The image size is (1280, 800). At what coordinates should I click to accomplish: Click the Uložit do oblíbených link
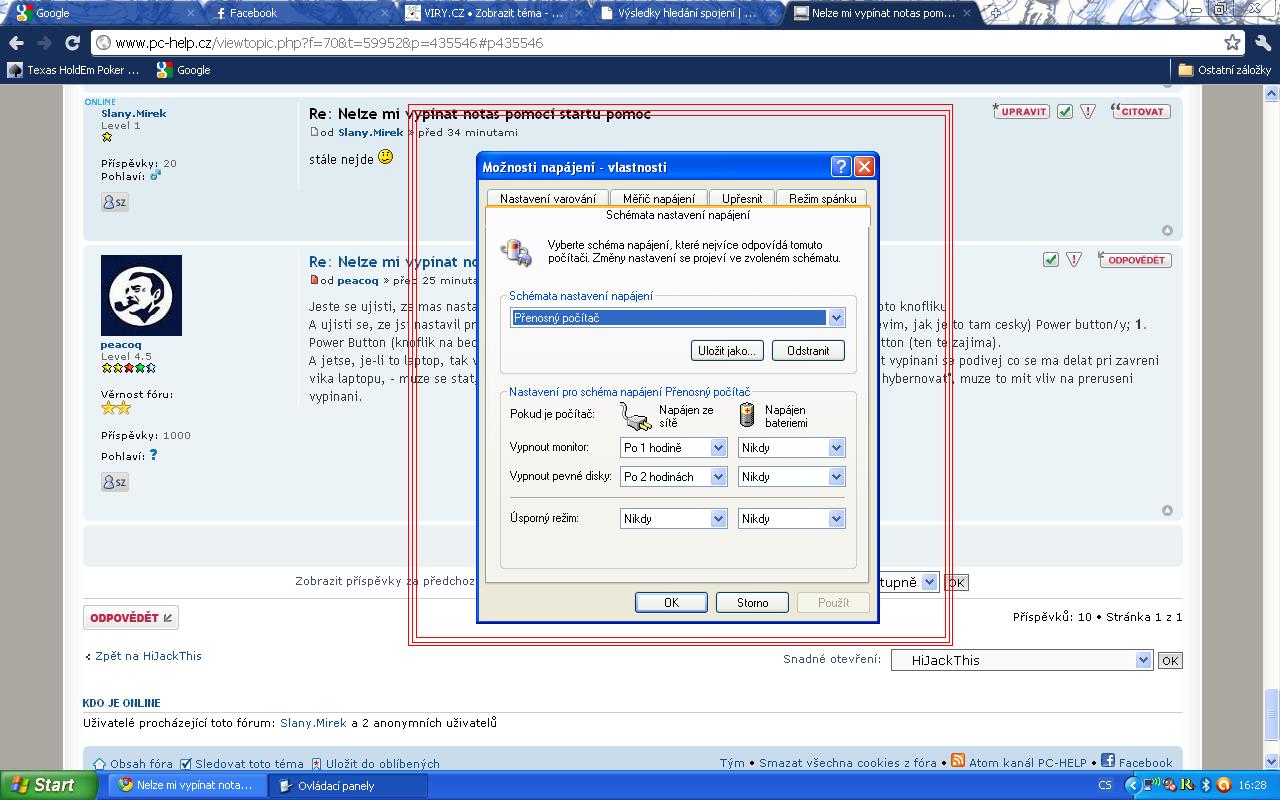382,763
